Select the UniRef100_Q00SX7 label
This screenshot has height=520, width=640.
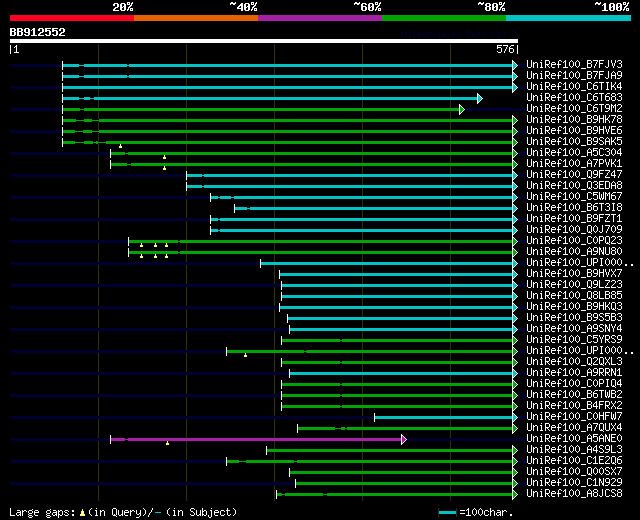tap(574, 472)
